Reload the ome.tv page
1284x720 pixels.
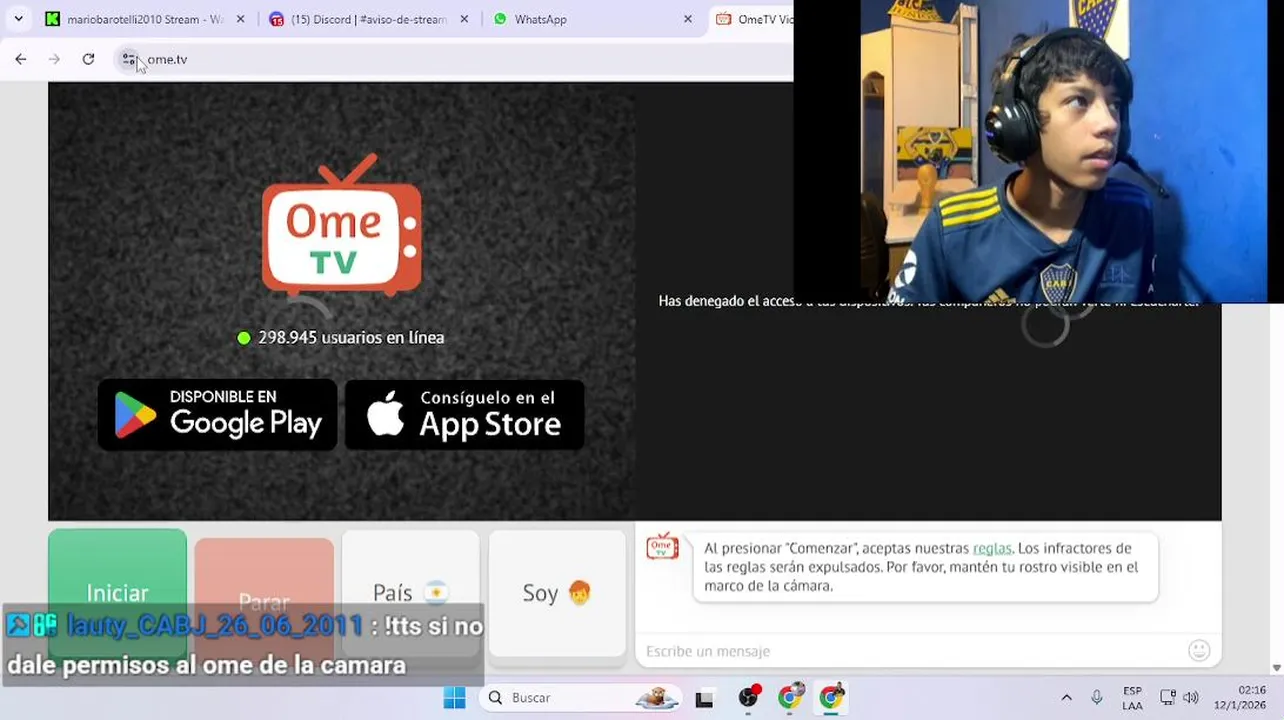coord(88,59)
